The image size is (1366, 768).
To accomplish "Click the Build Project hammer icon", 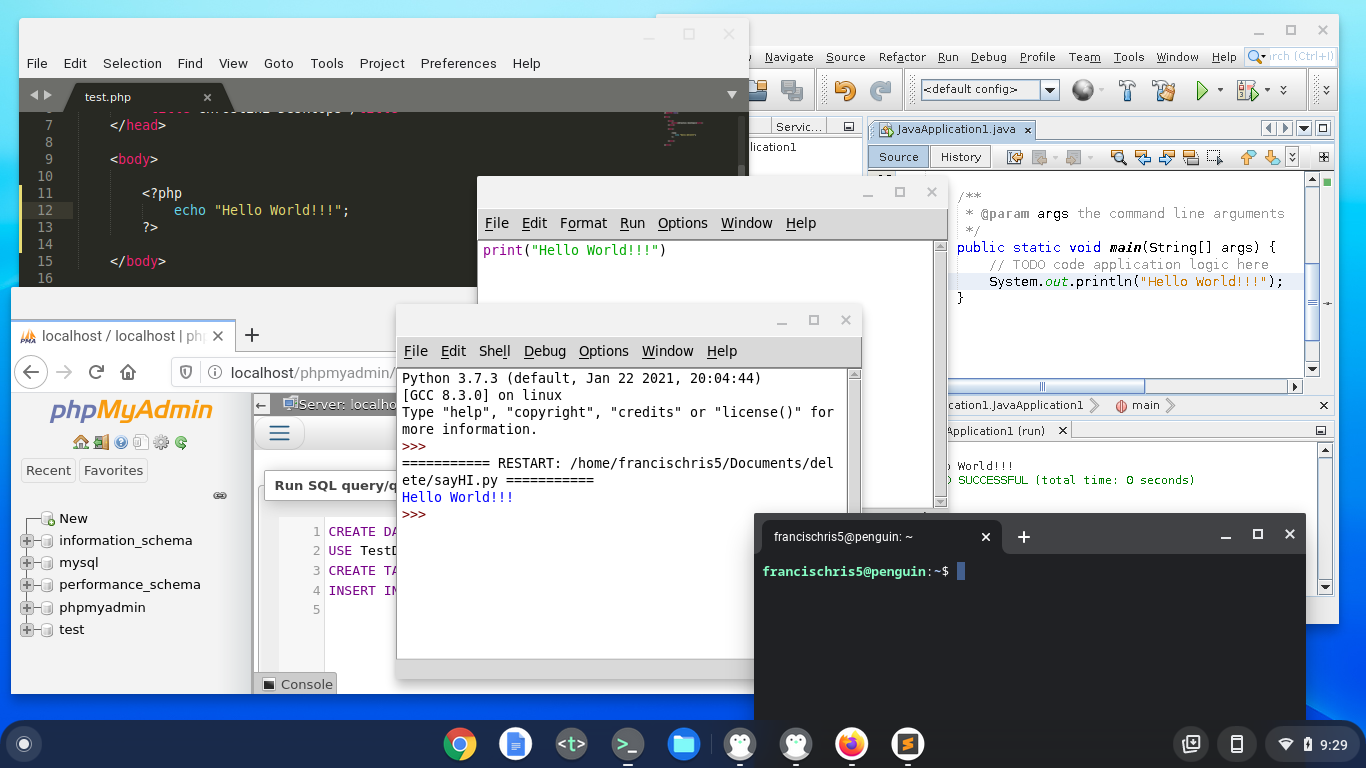I will coord(1127,90).
